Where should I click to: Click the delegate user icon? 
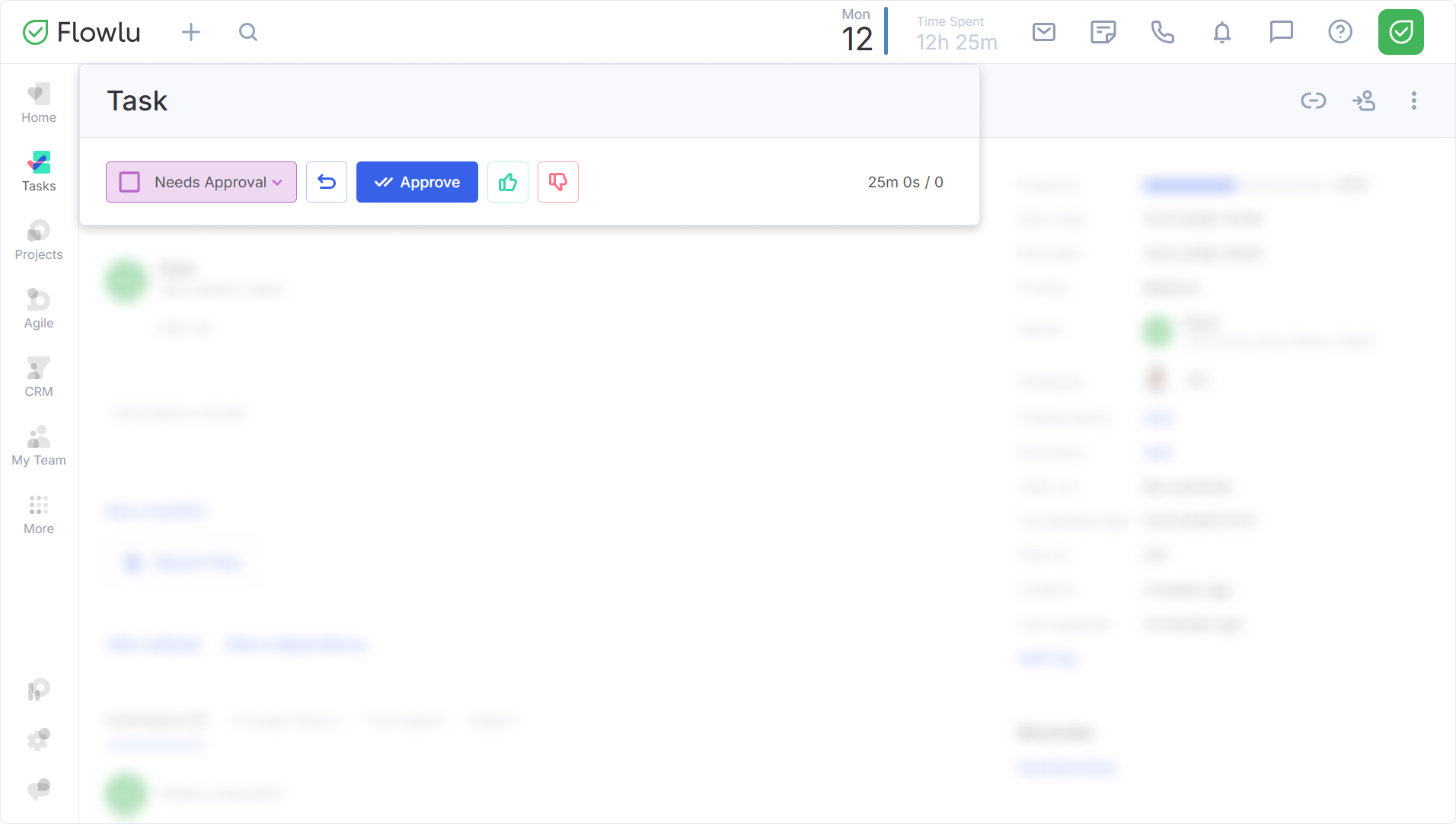click(x=1363, y=101)
